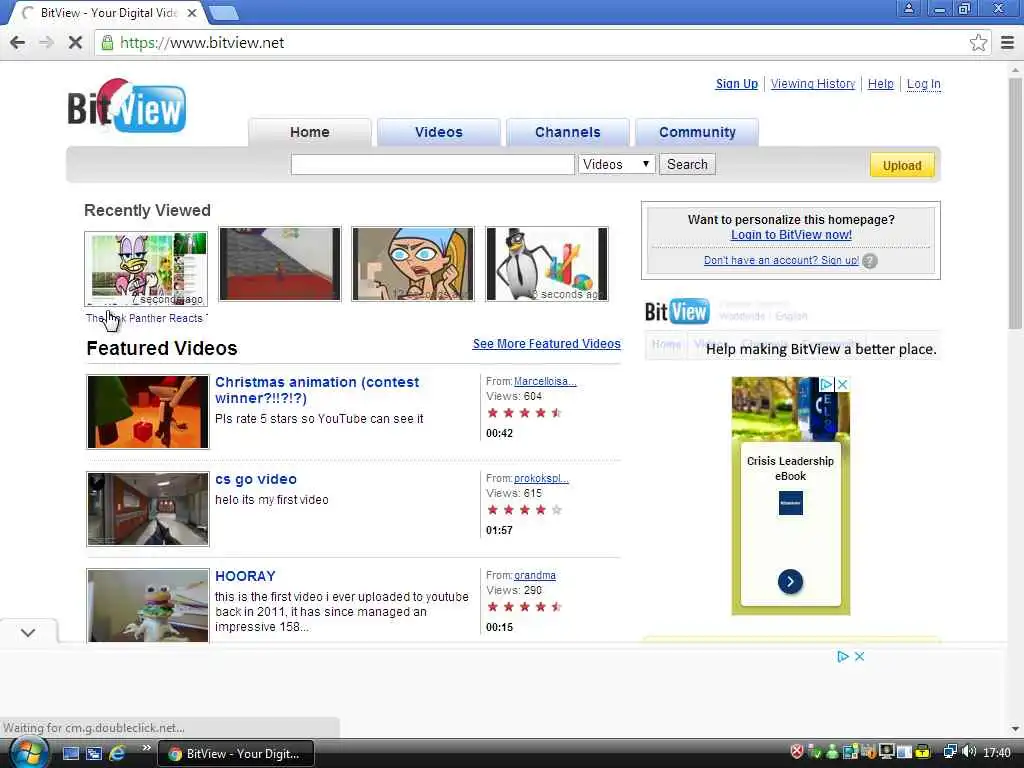1024x768 pixels.
Task: Click the taskbar clock showing 17:40
Action: coord(997,753)
